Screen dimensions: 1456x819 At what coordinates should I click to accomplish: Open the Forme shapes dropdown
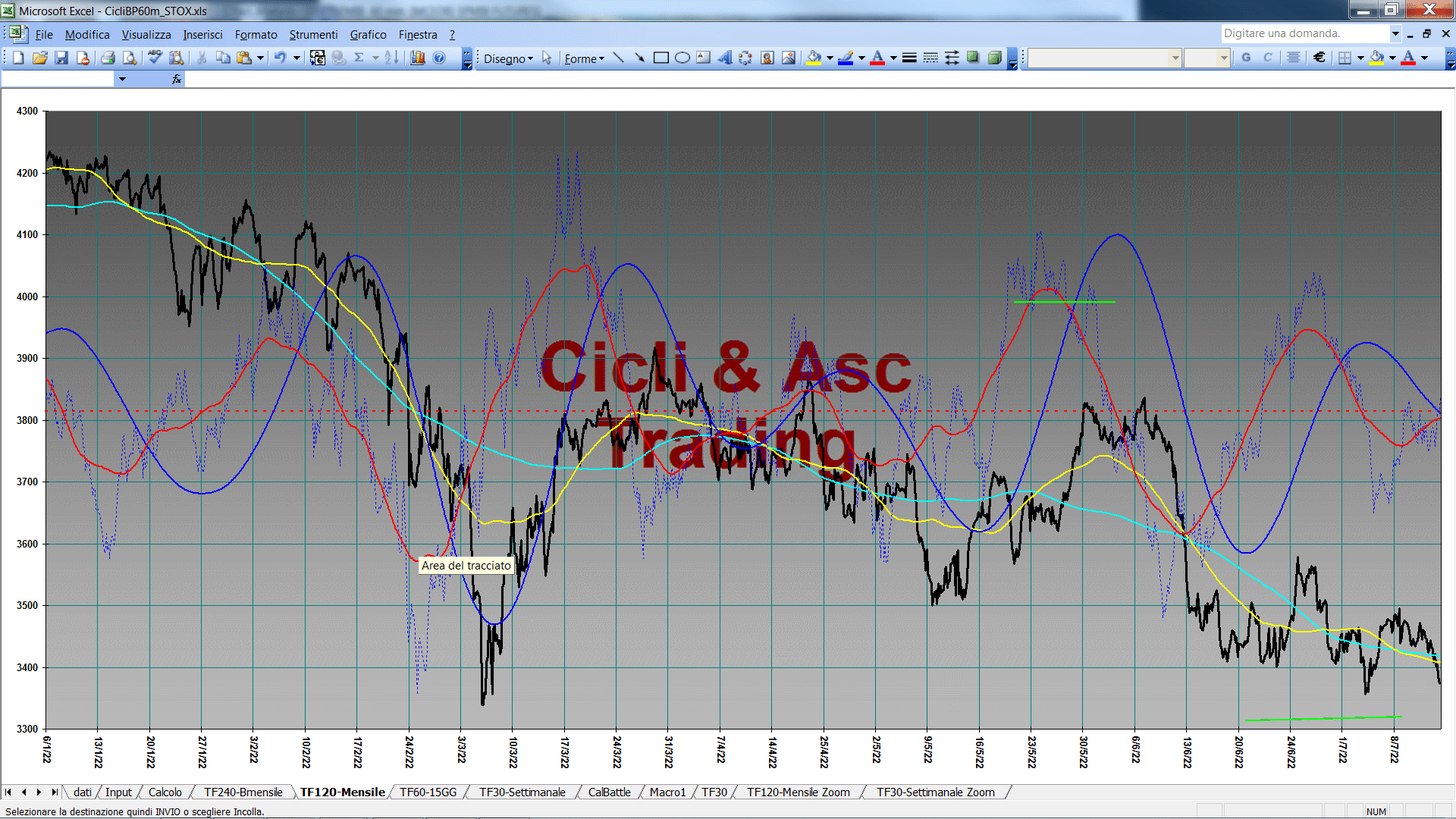tap(584, 58)
